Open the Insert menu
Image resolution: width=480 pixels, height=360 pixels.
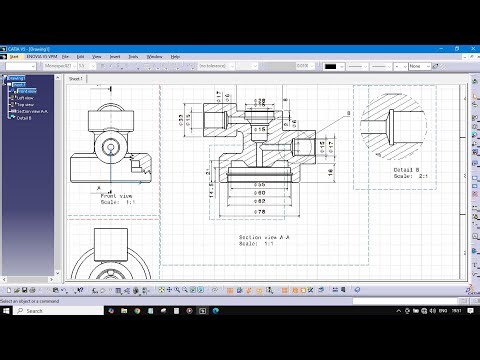(115, 57)
